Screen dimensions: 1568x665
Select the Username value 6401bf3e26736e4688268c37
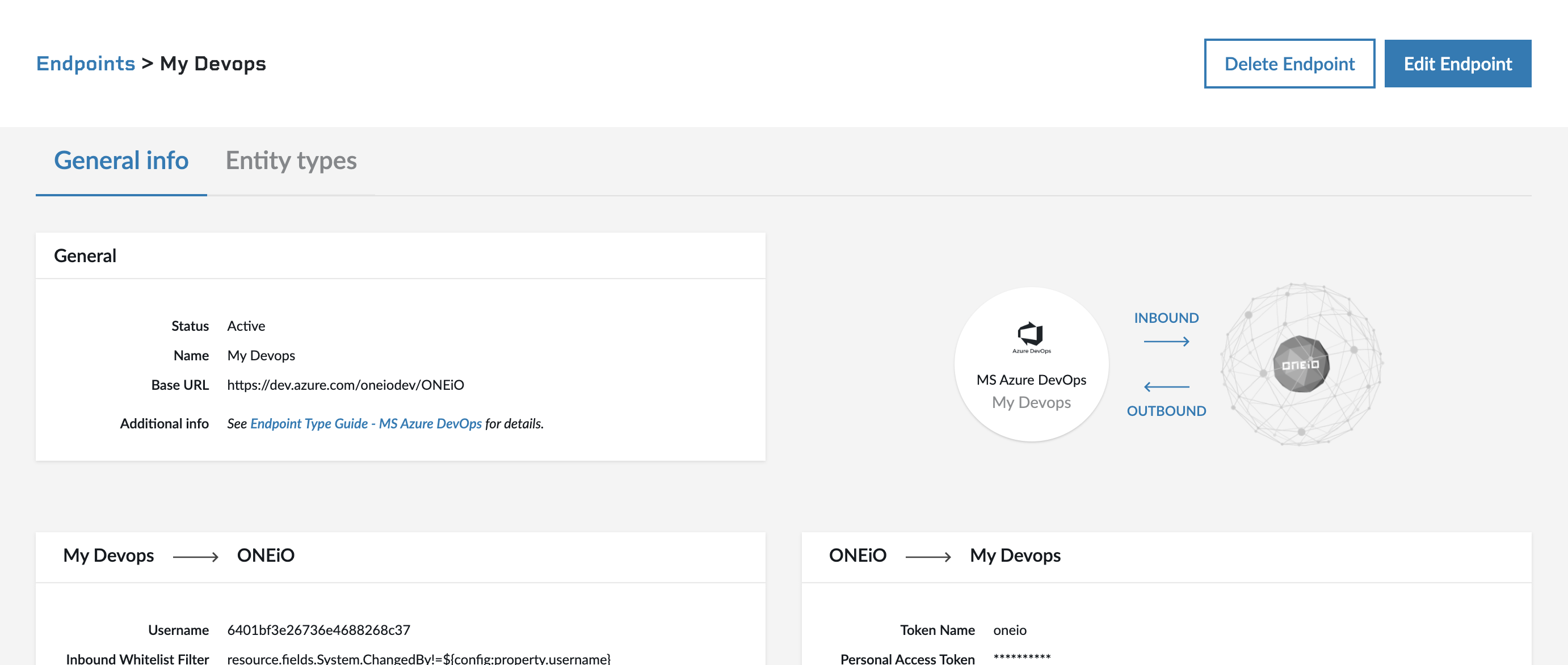tap(318, 630)
